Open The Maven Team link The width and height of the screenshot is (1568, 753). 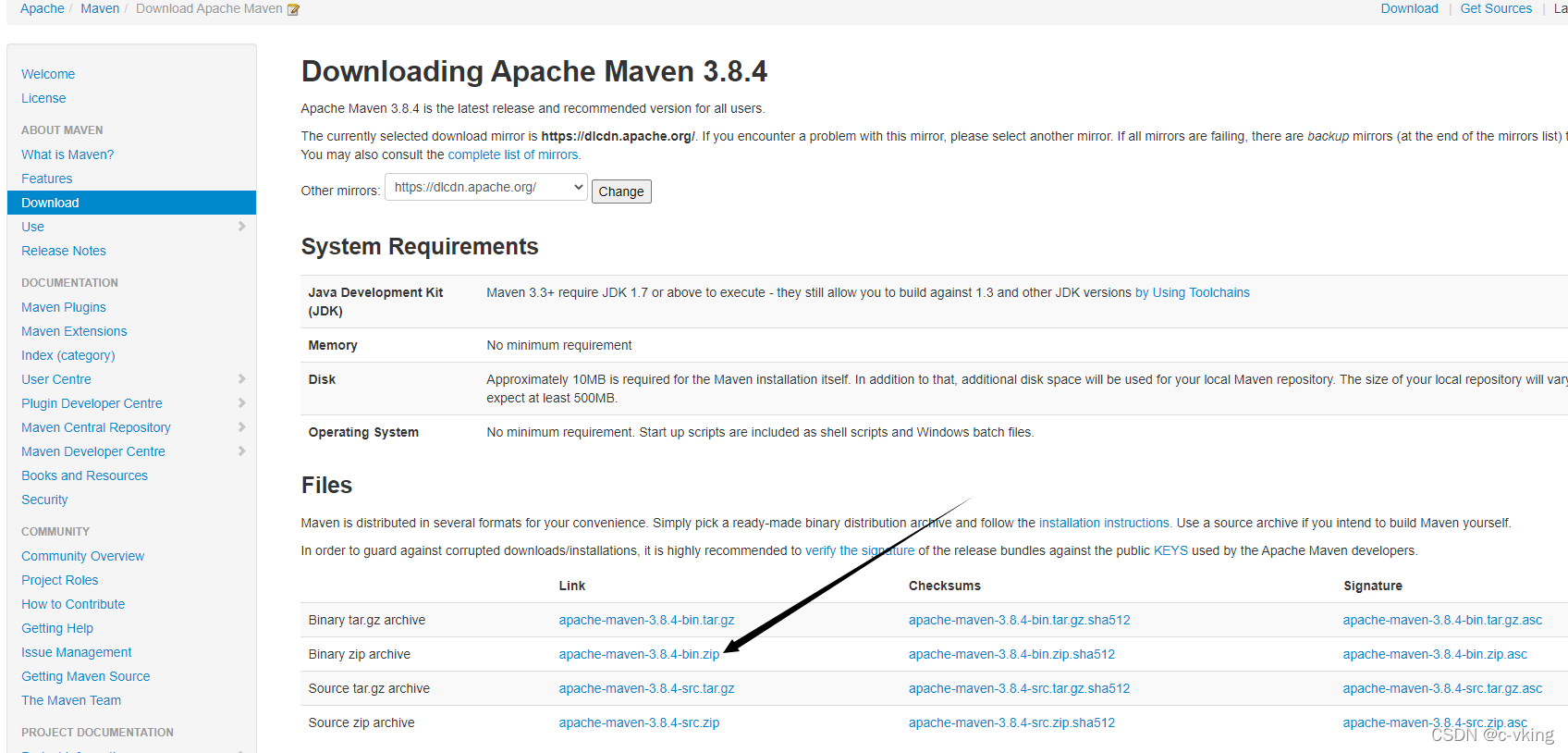(71, 700)
